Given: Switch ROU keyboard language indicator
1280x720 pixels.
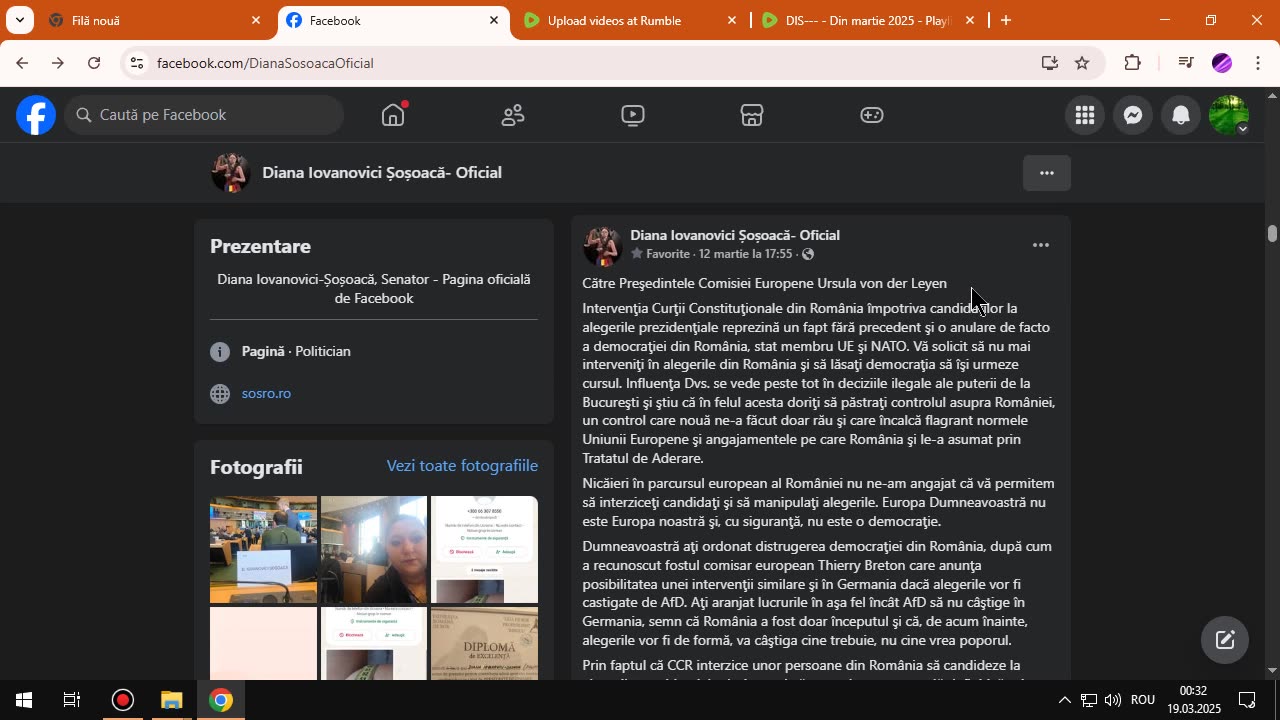Looking at the screenshot, I should click(1143, 700).
